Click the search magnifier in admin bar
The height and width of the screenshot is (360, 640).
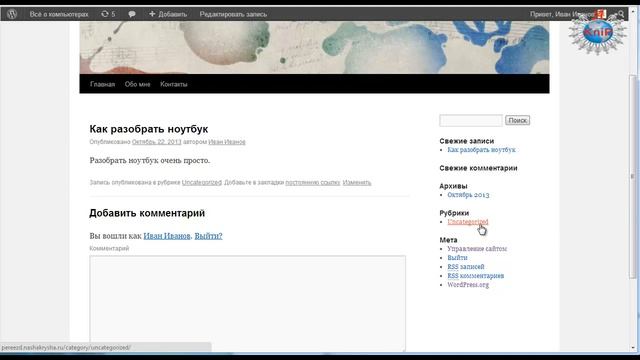(620, 14)
